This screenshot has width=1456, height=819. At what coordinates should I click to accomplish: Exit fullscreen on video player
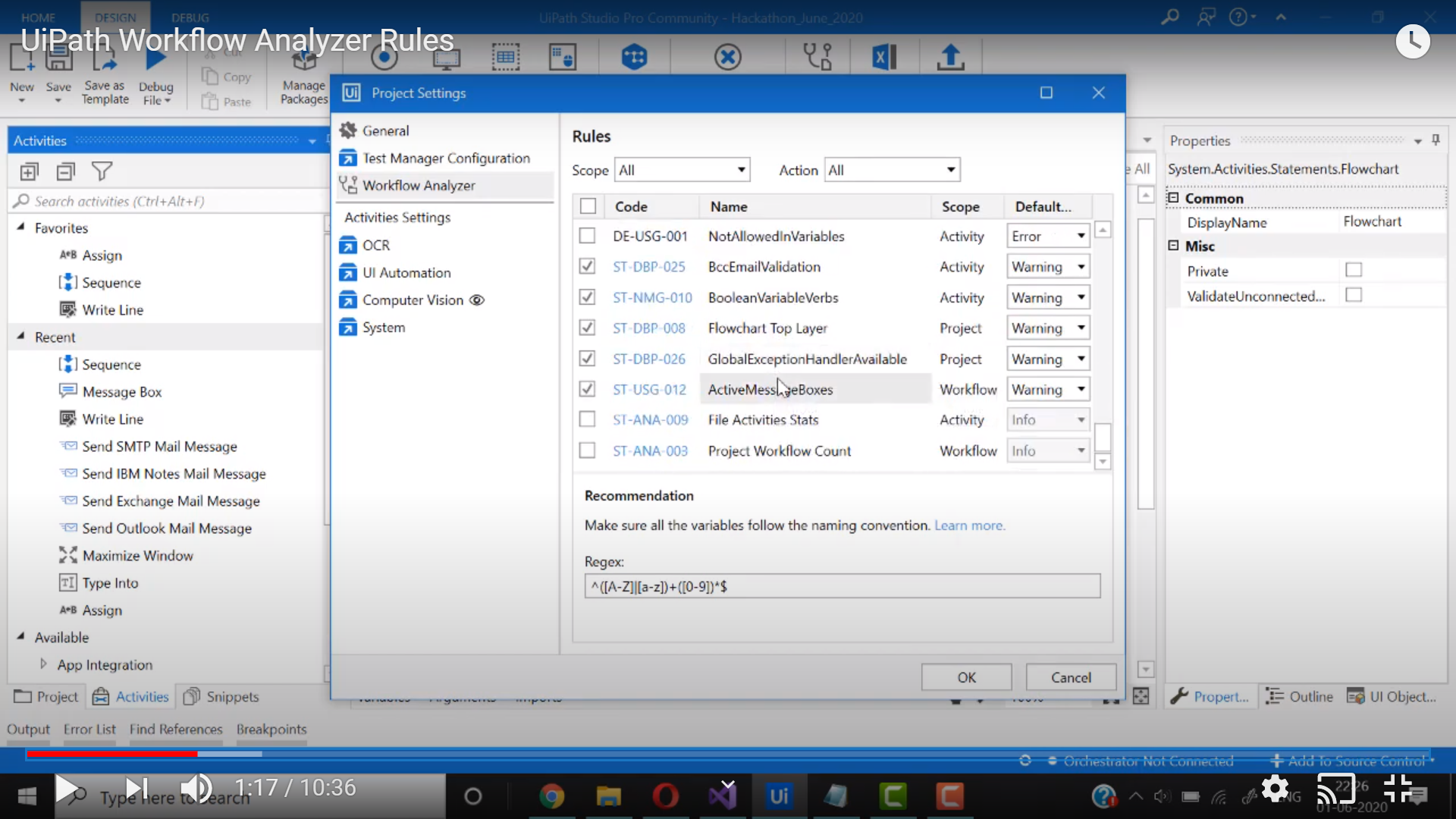(x=1398, y=789)
